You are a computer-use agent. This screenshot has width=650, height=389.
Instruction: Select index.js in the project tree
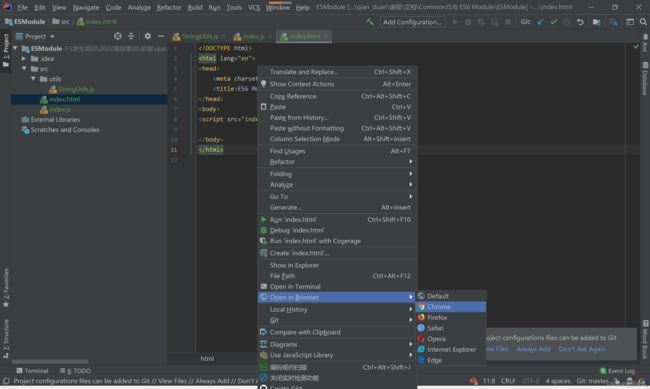click(60, 109)
